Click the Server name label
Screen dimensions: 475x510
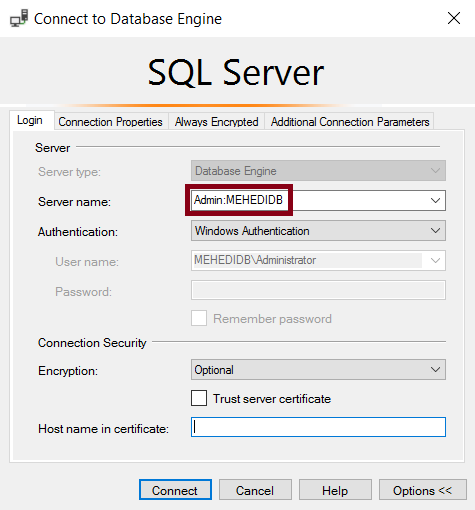(x=74, y=202)
